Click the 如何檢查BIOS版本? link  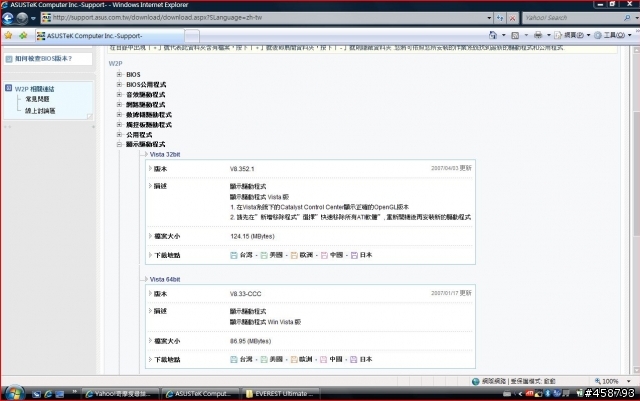tap(43, 59)
